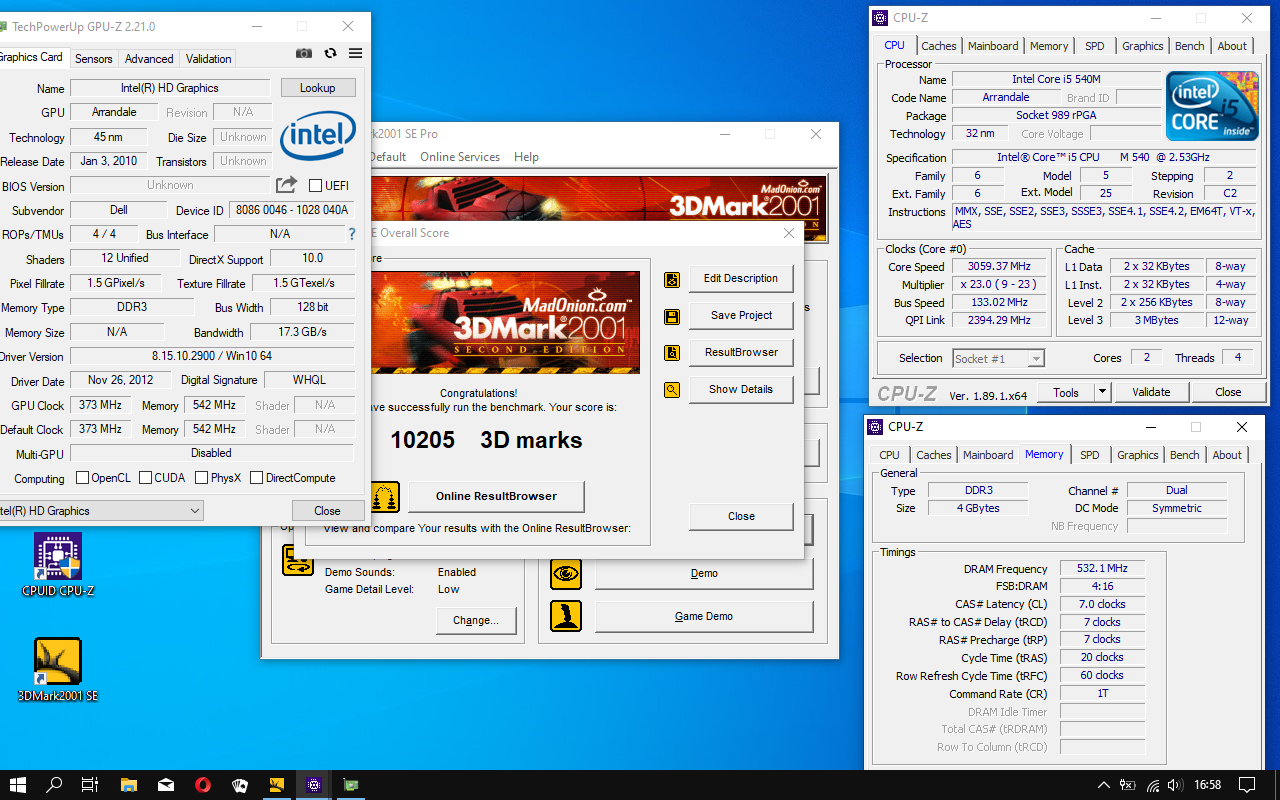Image resolution: width=1280 pixels, height=800 pixels.
Task: Open Opera browser from taskbar
Action: pyautogui.click(x=203, y=785)
